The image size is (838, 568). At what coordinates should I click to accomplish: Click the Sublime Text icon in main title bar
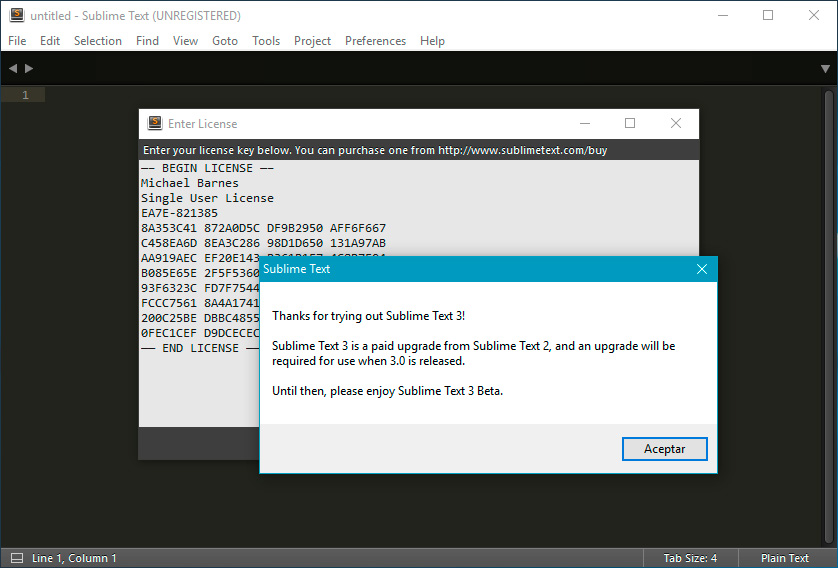17,15
